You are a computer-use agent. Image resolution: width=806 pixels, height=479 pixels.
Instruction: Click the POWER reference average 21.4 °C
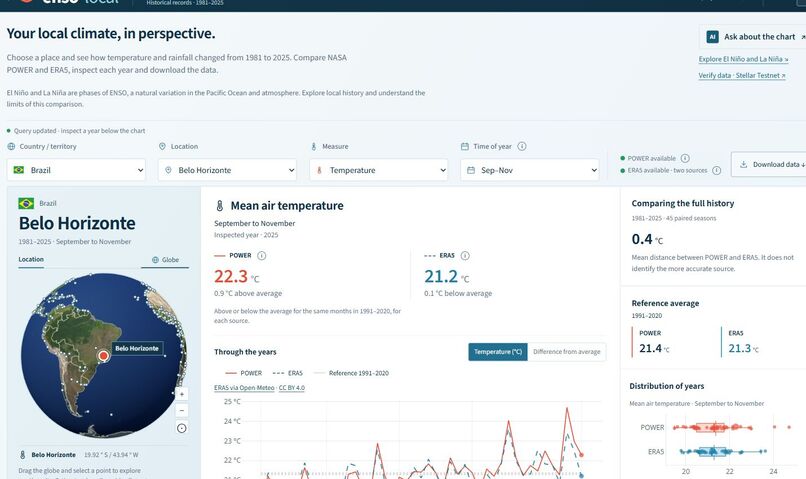(x=654, y=348)
